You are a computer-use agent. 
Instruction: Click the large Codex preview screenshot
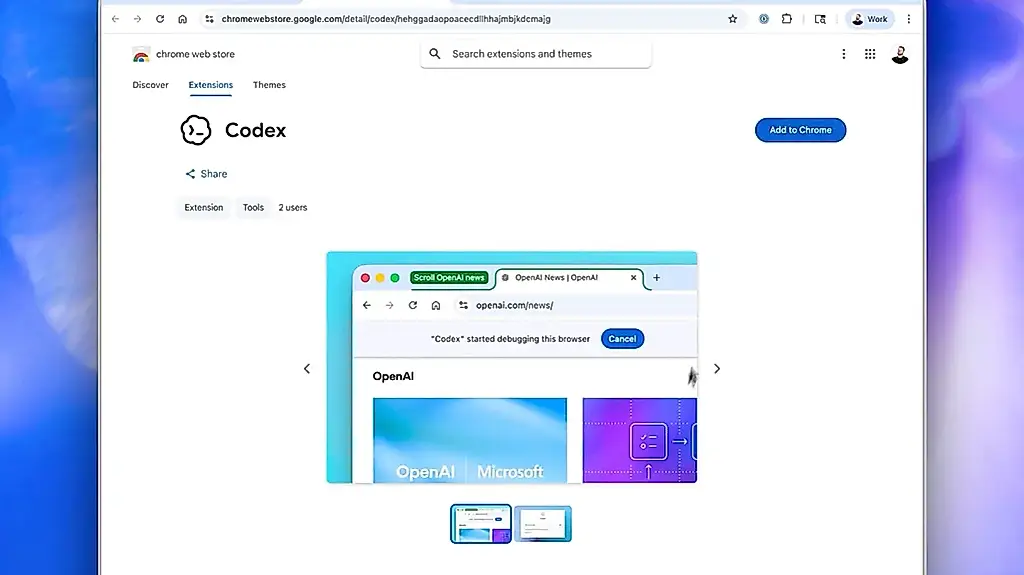pos(512,367)
